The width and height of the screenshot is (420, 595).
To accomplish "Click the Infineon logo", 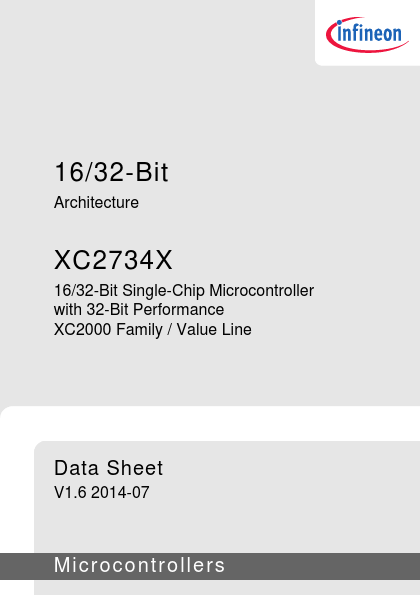I will (367, 34).
